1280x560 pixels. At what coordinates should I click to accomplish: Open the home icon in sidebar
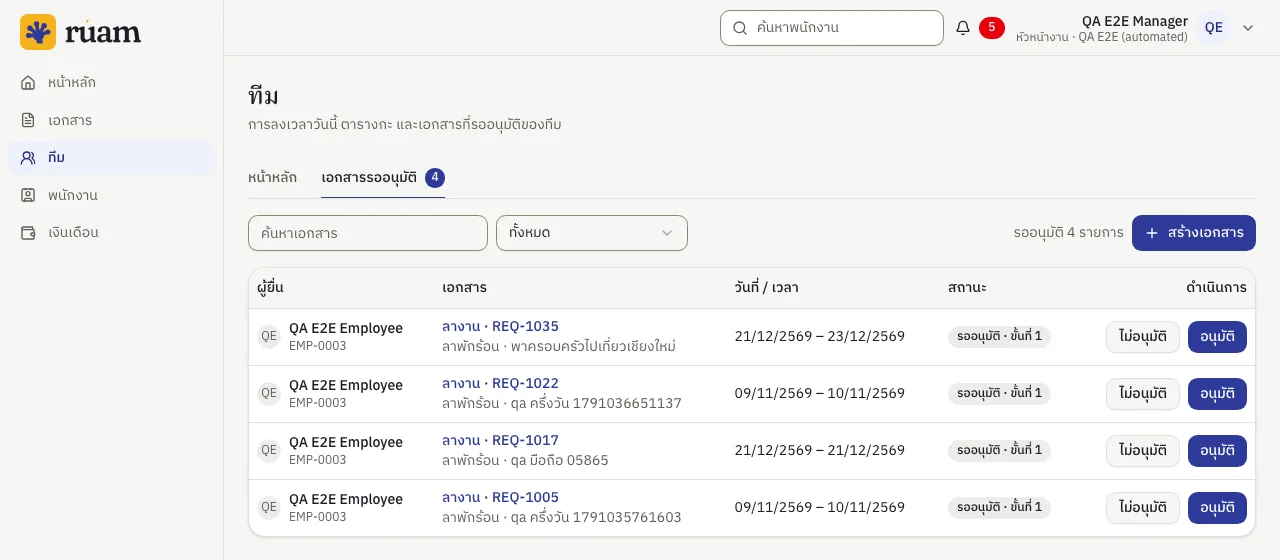tap(28, 82)
